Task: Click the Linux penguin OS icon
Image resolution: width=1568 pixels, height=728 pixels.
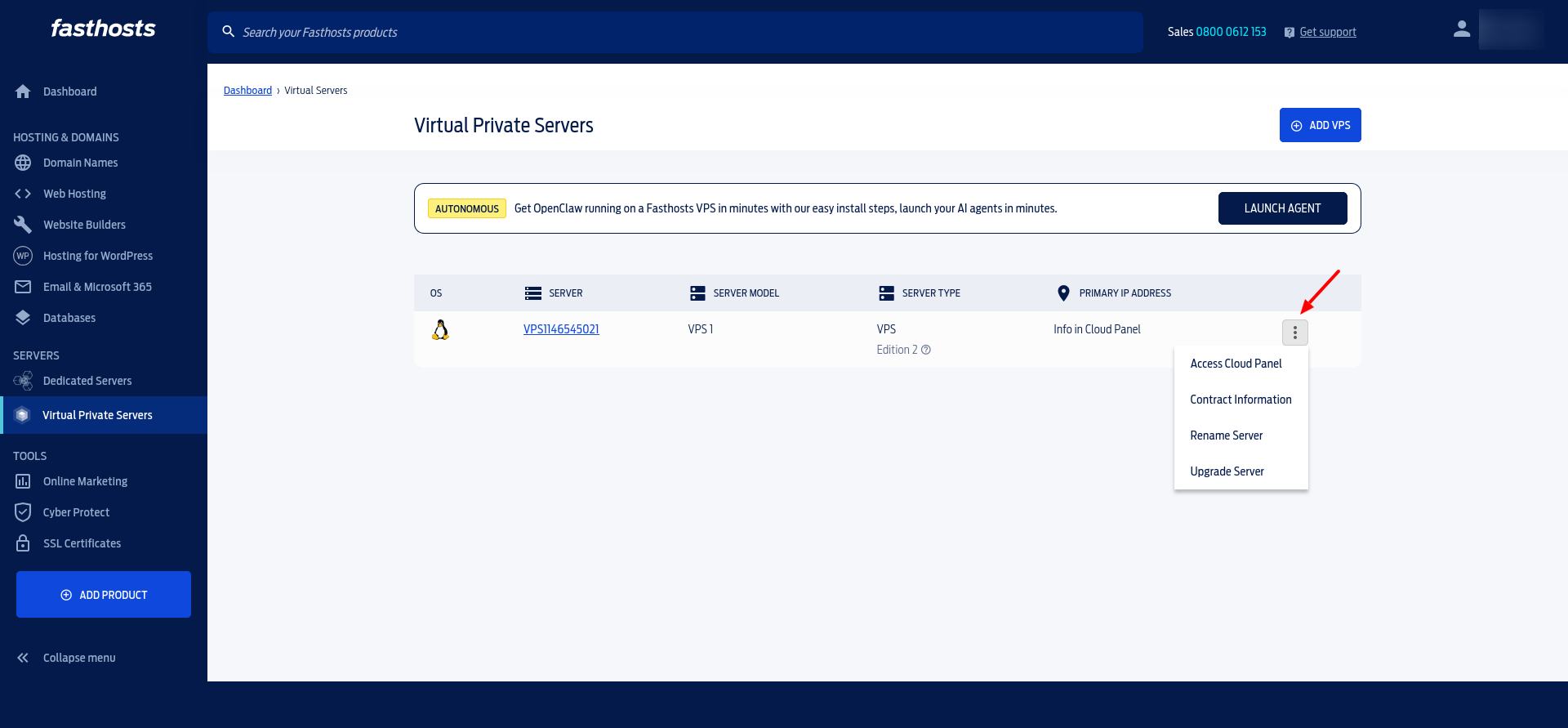Action: (440, 330)
